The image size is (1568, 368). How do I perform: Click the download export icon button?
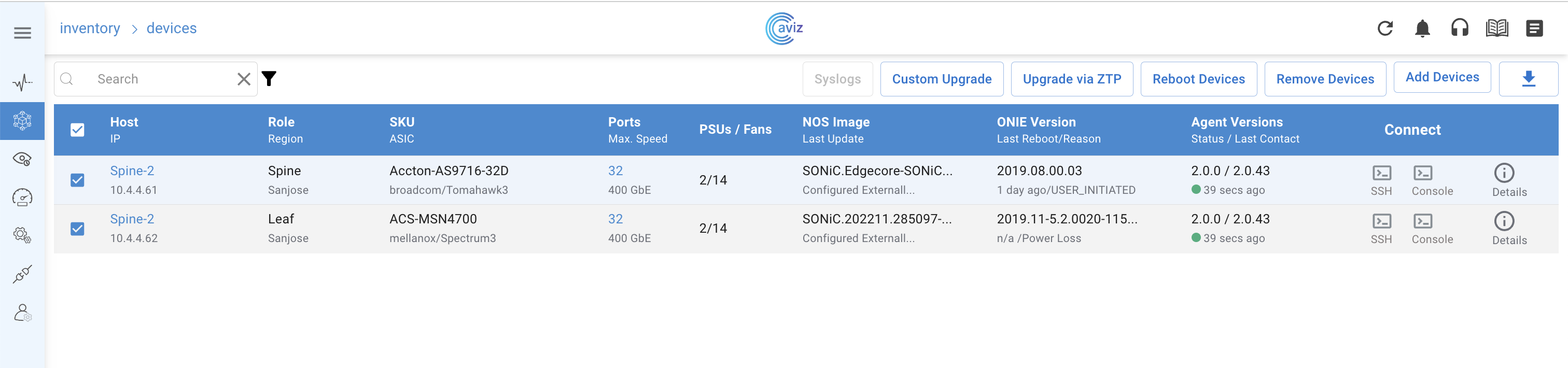tap(1528, 79)
